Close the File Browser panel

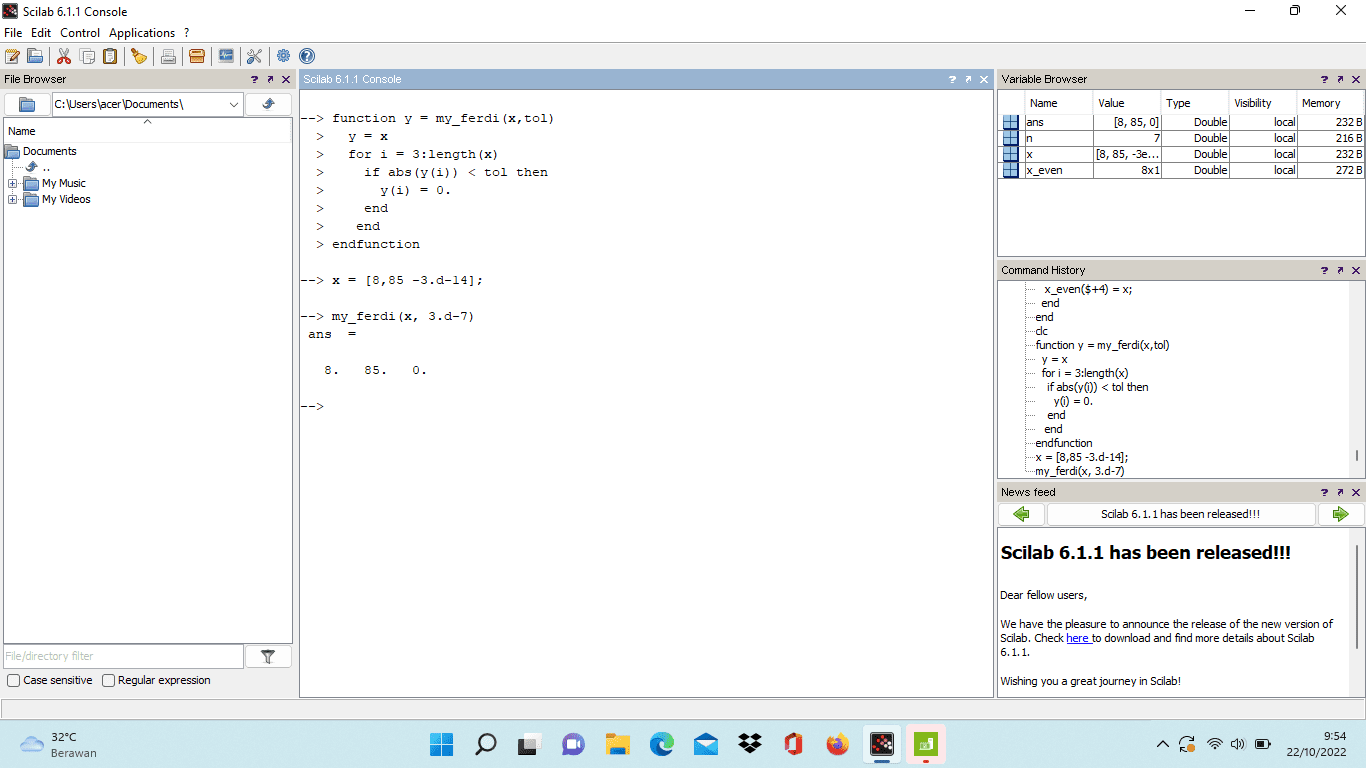(x=285, y=79)
